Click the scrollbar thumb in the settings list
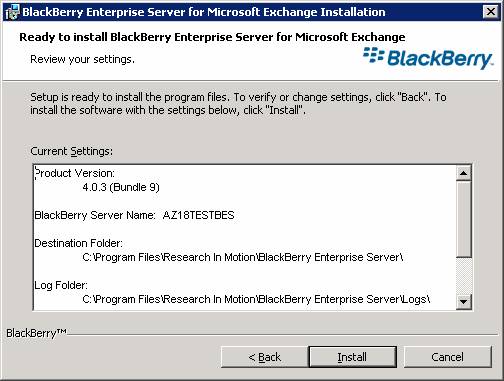The width and height of the screenshot is (504, 381). point(463,219)
